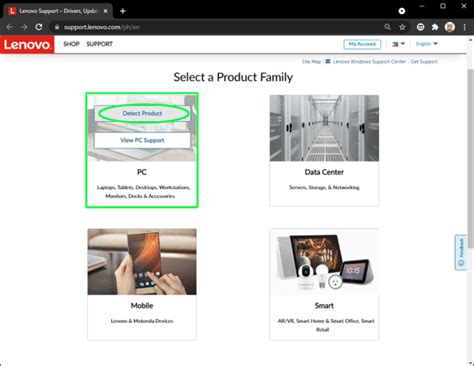Click the Data Center card title

[324, 172]
